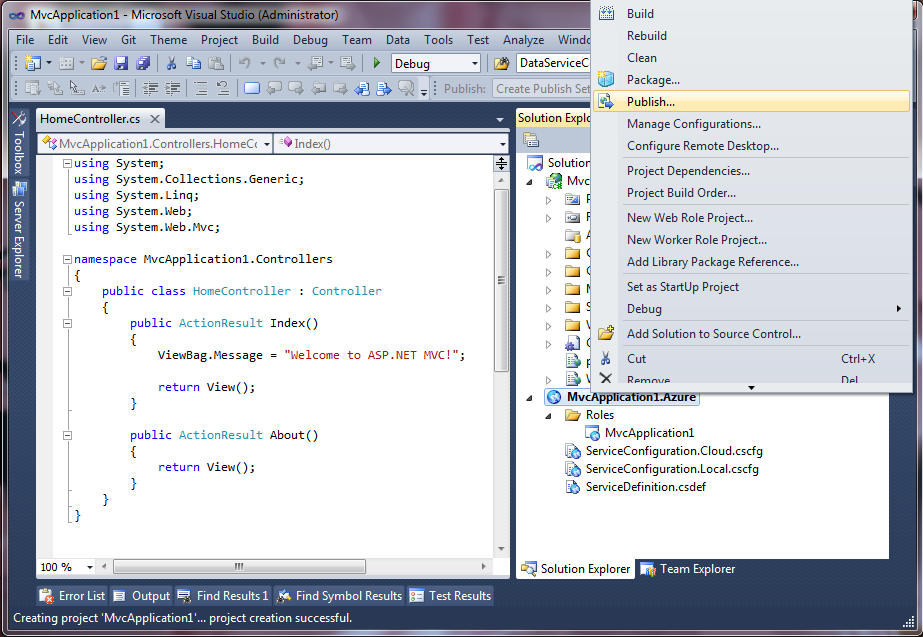Image resolution: width=923 pixels, height=637 pixels.
Task: Select Publish... from the context menu
Action: pyautogui.click(x=752, y=102)
